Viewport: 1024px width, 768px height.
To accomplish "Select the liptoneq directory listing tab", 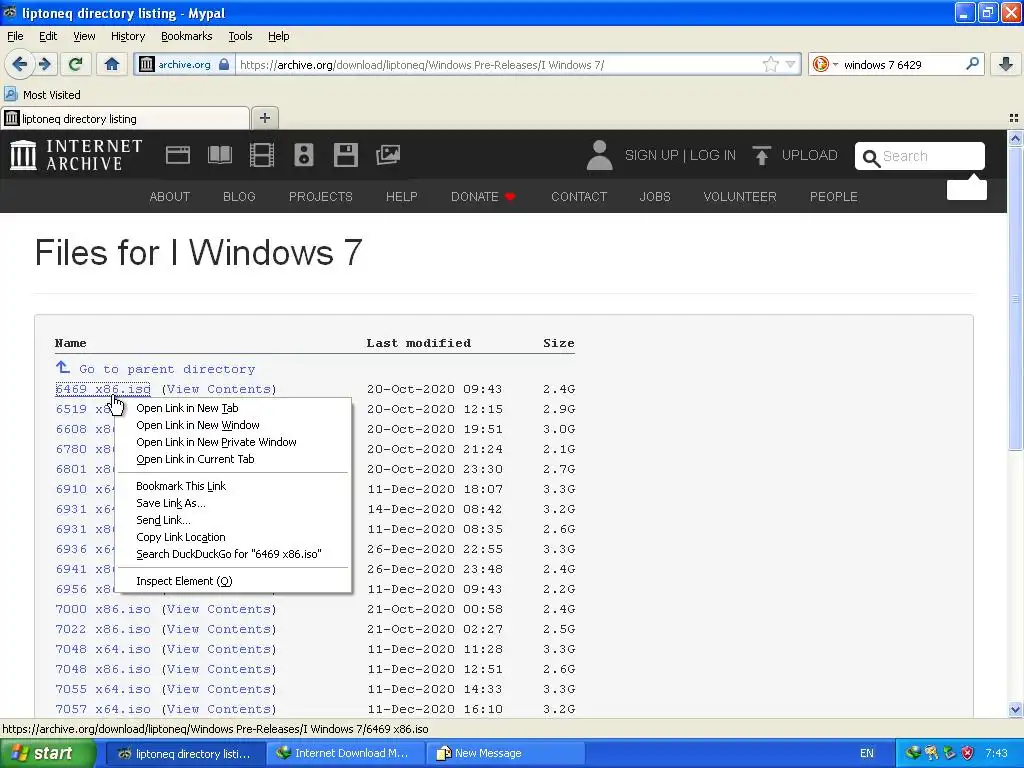I will coord(125,119).
